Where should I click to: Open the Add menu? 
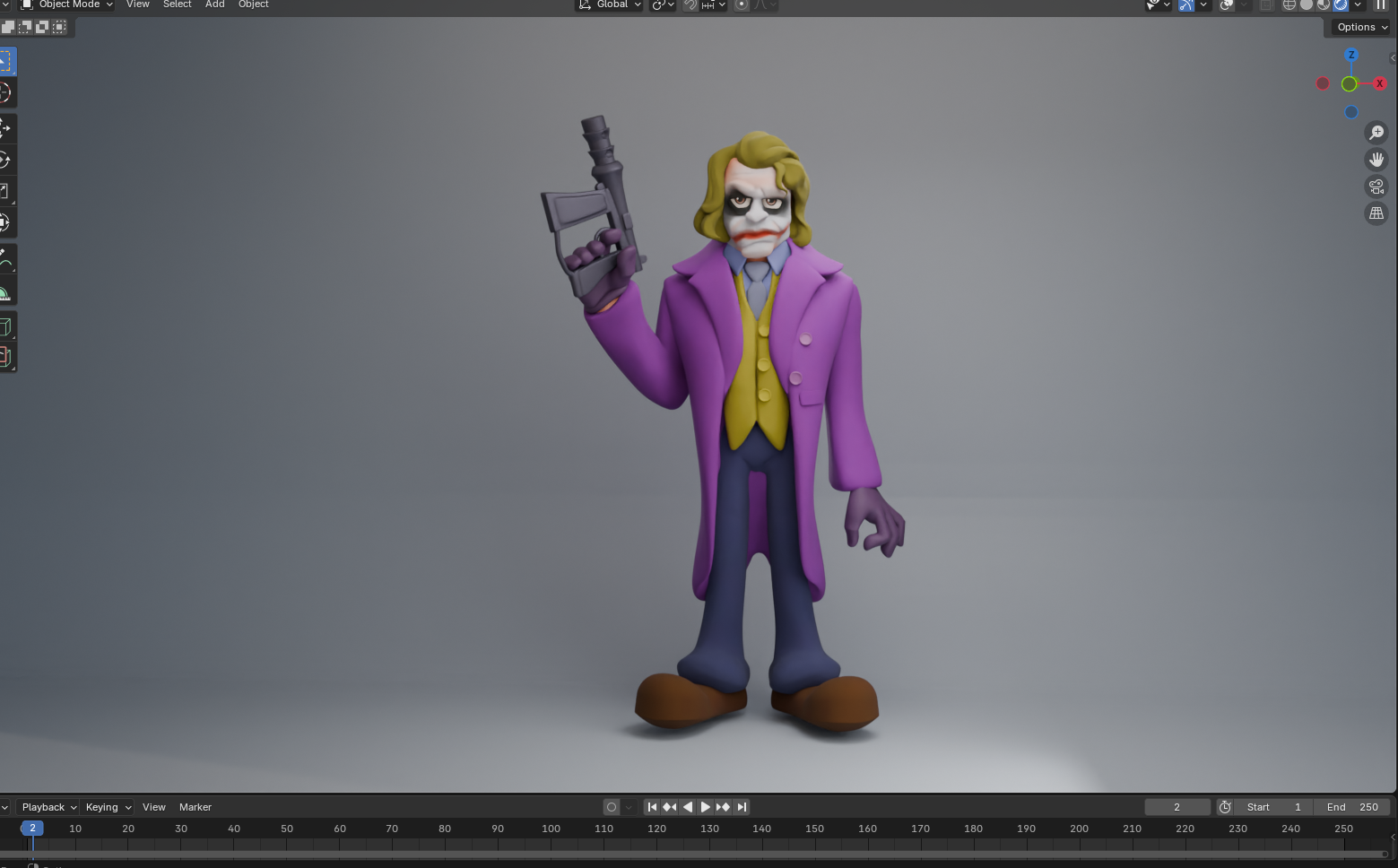click(x=215, y=4)
